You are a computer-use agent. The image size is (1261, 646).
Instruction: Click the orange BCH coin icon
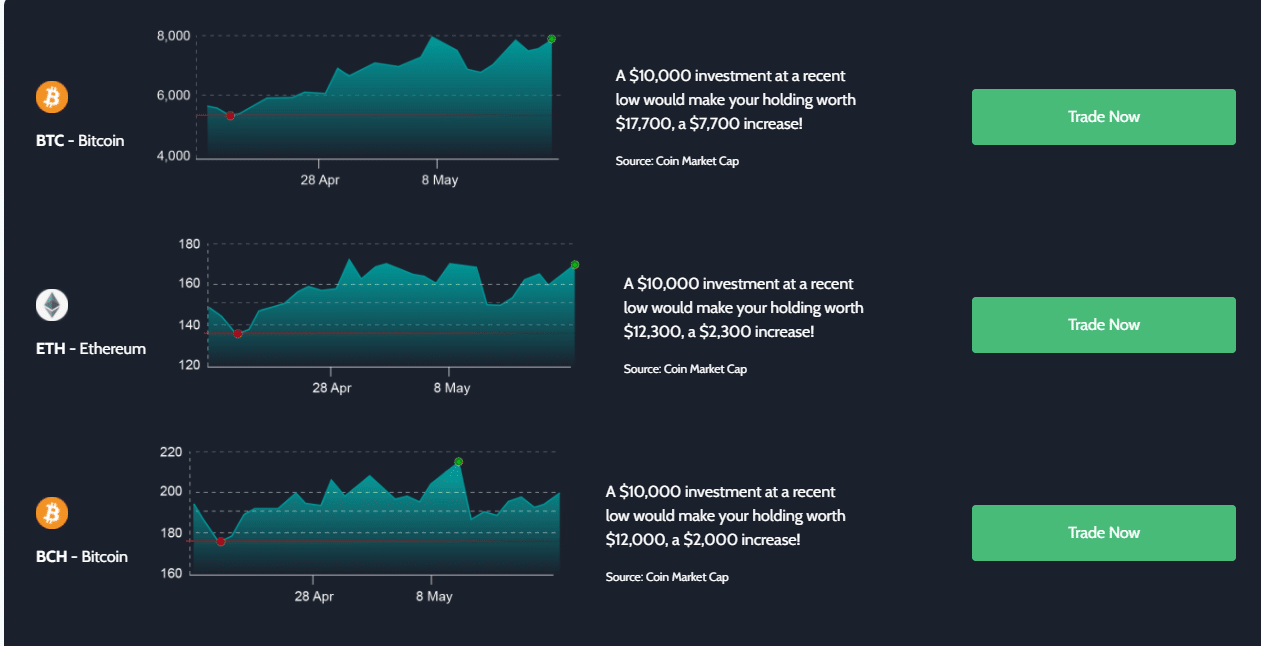pos(52,513)
